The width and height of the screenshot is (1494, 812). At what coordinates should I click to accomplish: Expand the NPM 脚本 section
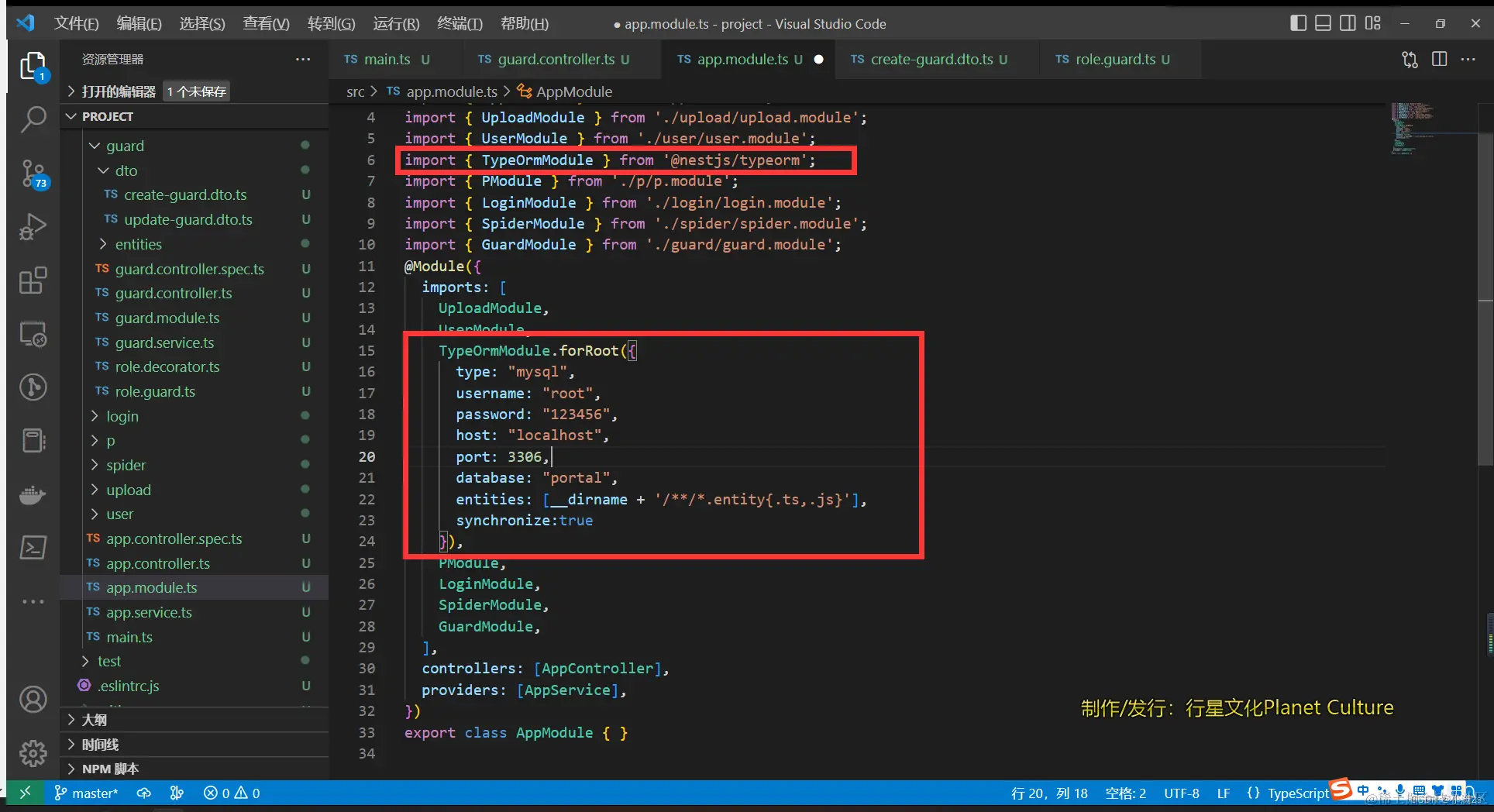(194, 769)
